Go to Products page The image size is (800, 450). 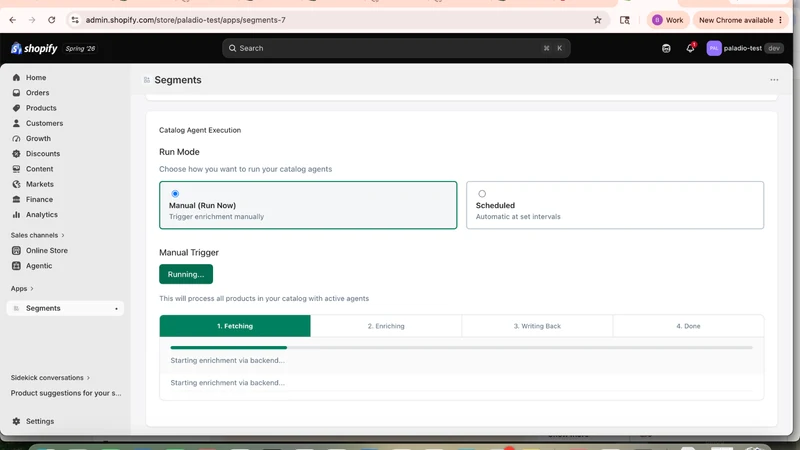(41, 108)
